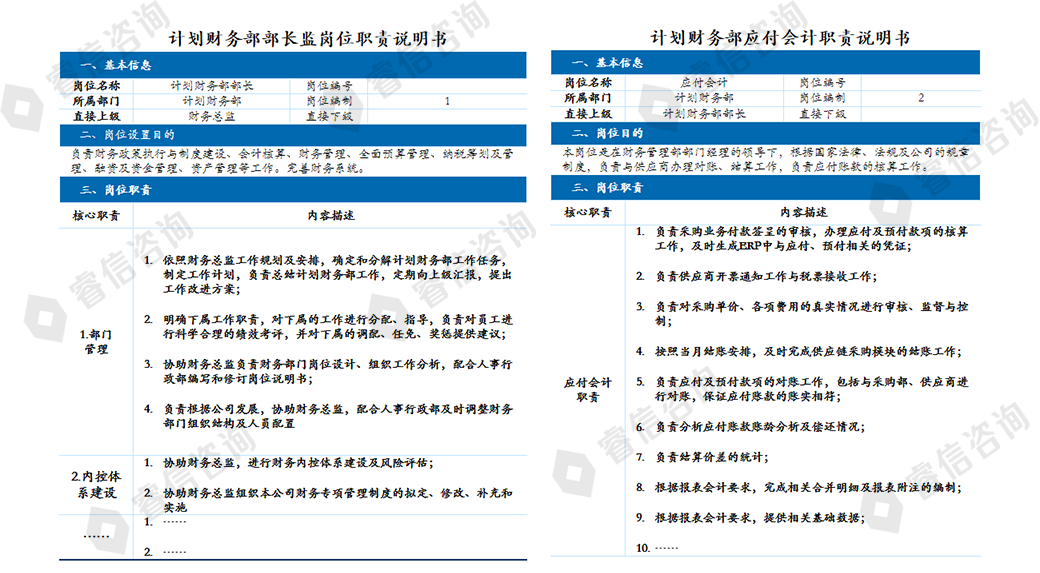The image size is (1040, 573).
Task: Click "核心职责" column header in the 应付会计 table
Action: point(588,212)
